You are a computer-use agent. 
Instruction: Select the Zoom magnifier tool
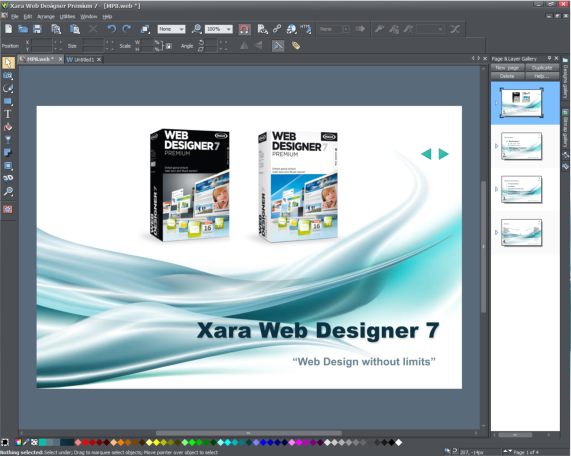click(8, 191)
